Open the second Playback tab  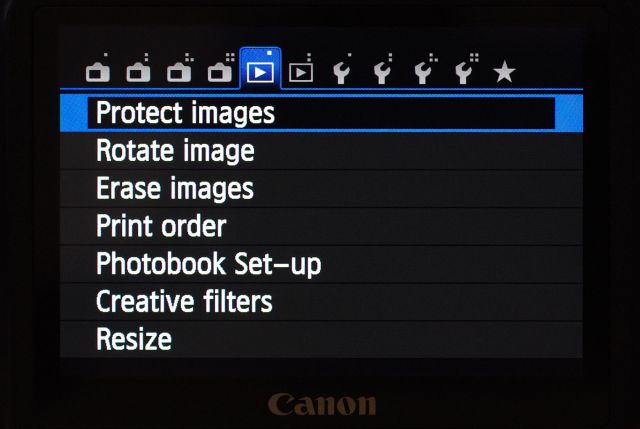(301, 71)
